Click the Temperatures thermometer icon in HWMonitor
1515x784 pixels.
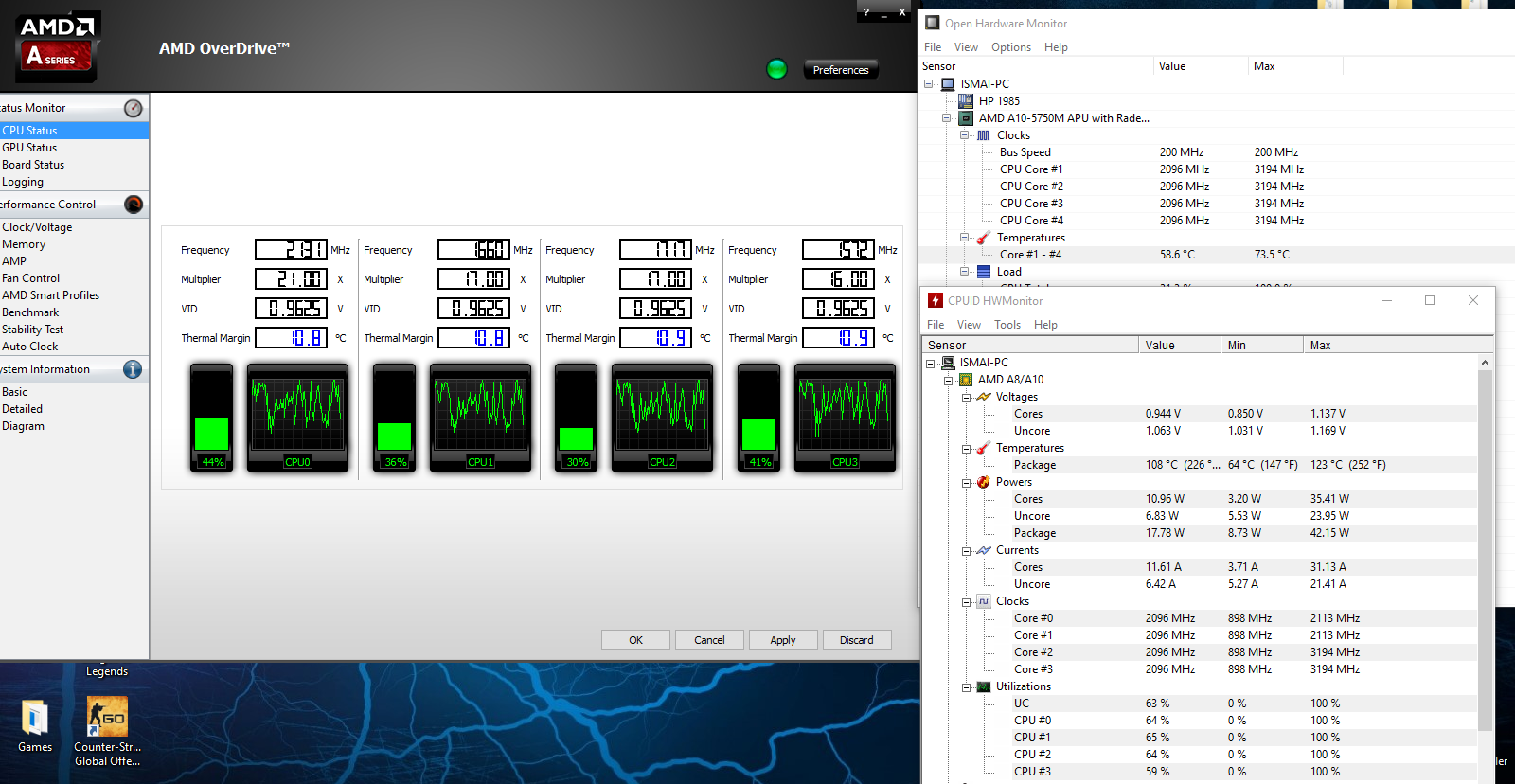click(984, 448)
